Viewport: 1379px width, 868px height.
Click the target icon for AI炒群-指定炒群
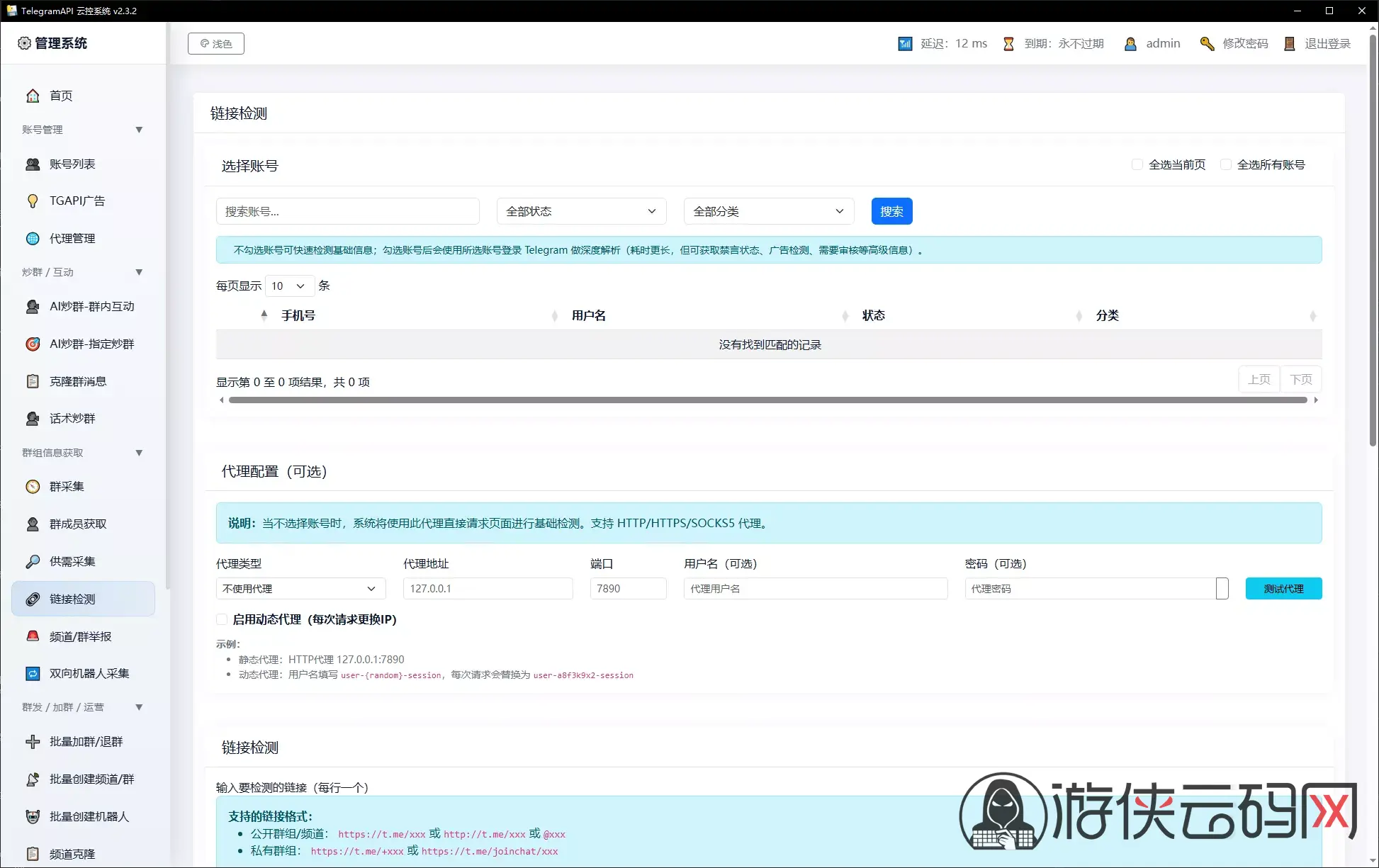pyautogui.click(x=33, y=344)
